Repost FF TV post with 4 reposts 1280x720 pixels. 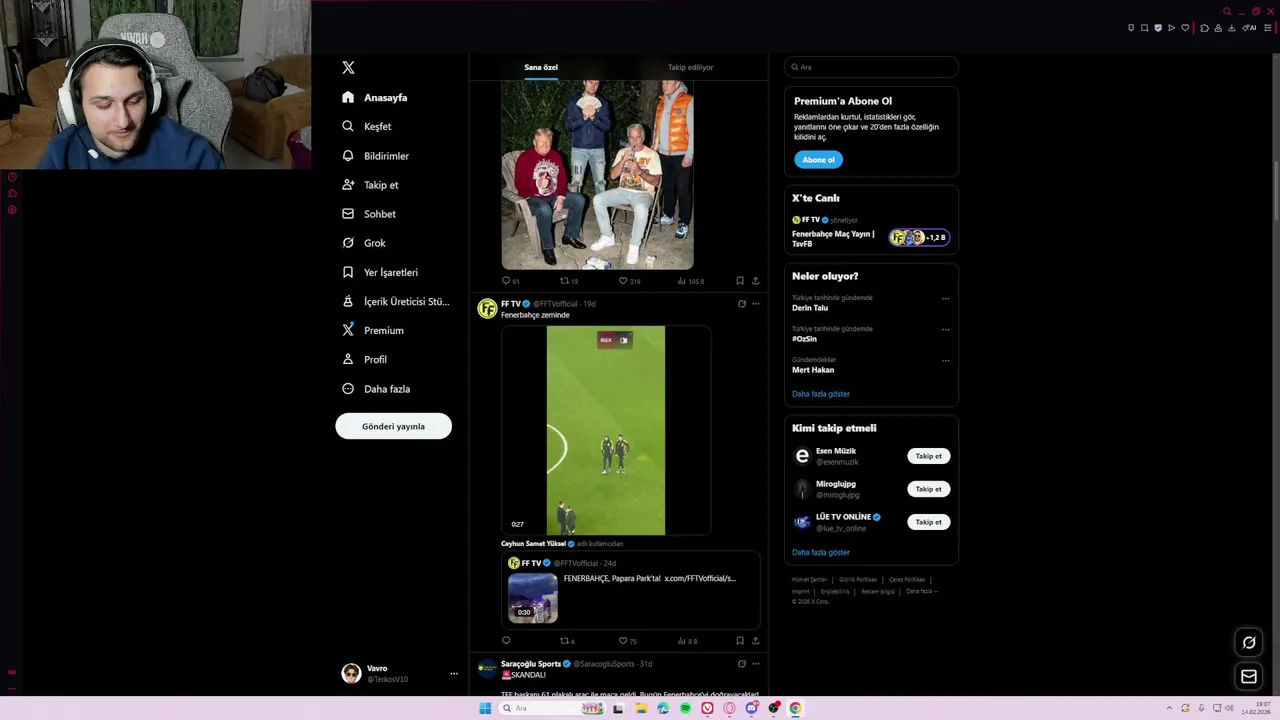pos(567,641)
